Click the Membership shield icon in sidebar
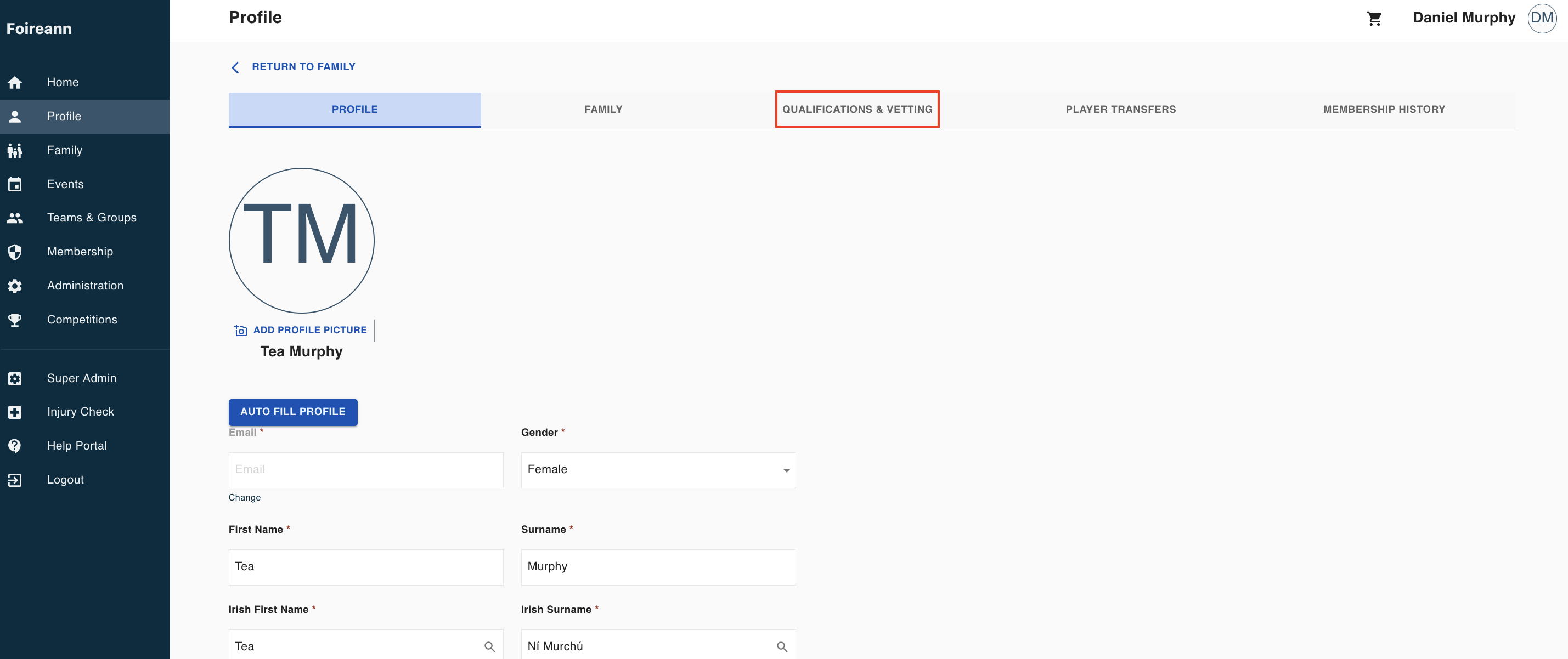Screen dimensions: 1568x659 15,252
